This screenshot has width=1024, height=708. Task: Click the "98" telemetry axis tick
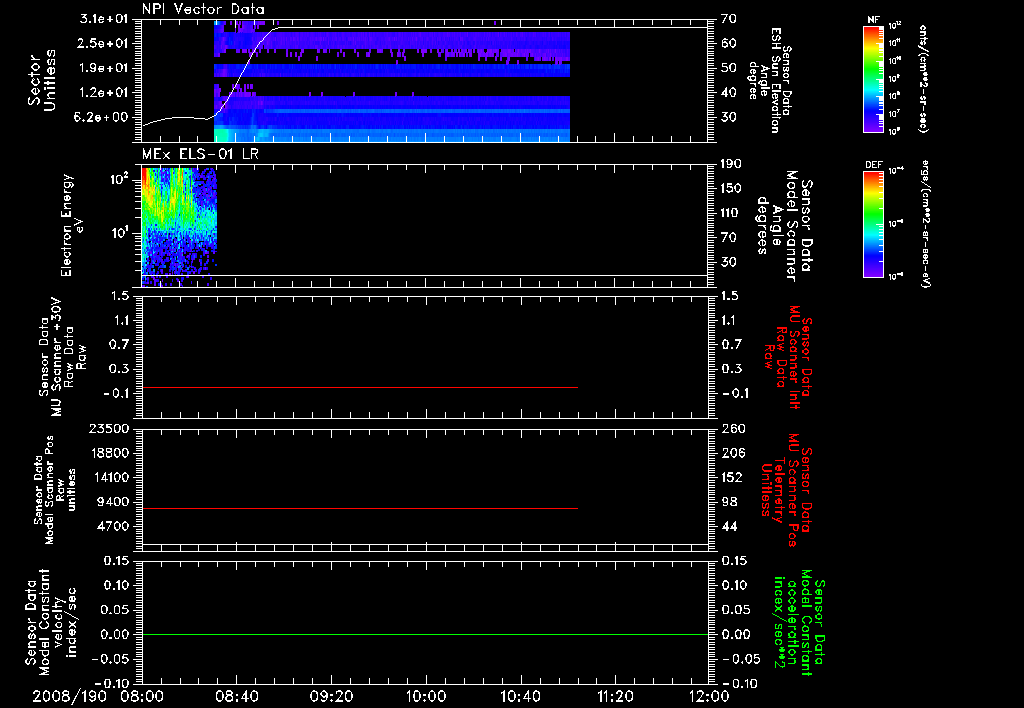(x=729, y=502)
